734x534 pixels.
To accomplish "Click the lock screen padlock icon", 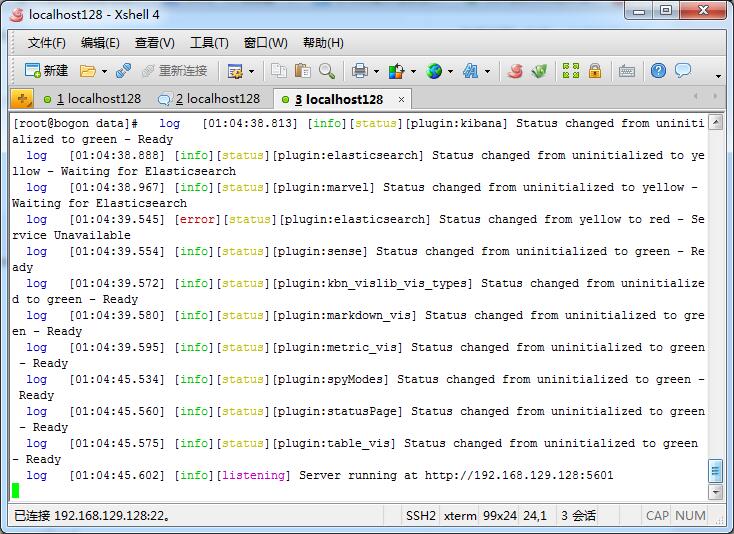I will tap(595, 71).
